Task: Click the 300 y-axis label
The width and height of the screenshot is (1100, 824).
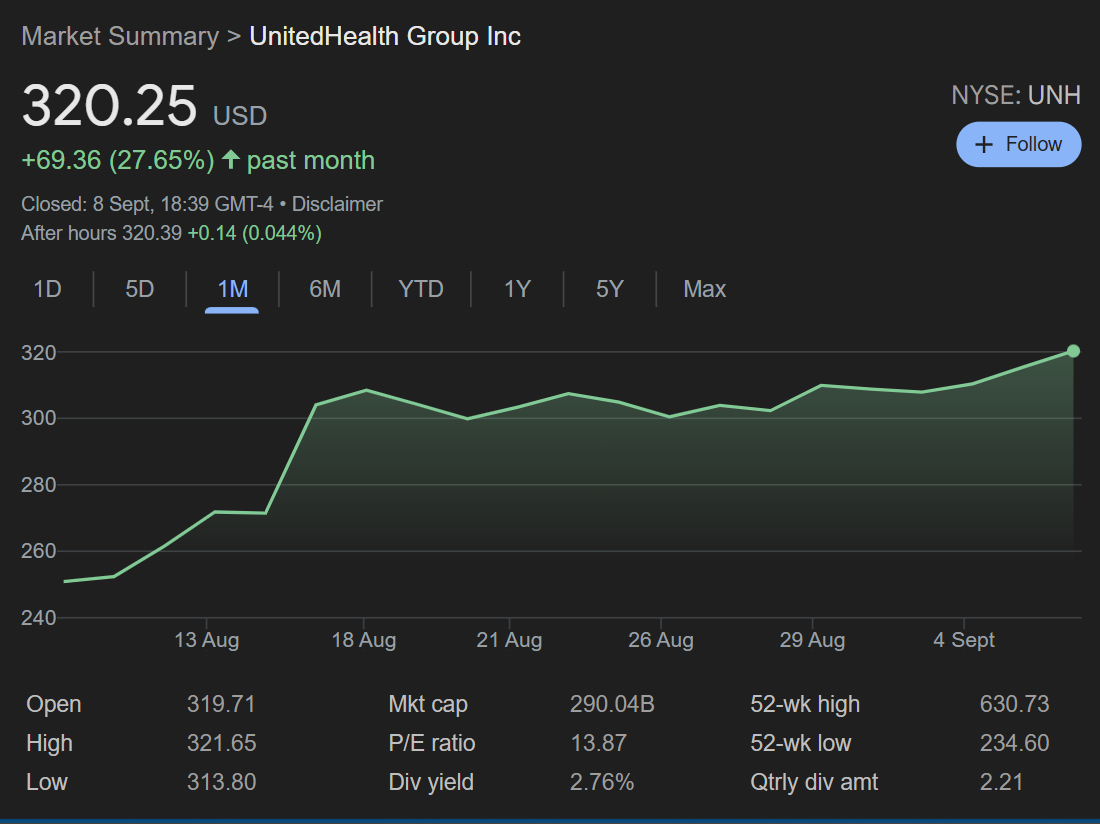Action: [39, 418]
